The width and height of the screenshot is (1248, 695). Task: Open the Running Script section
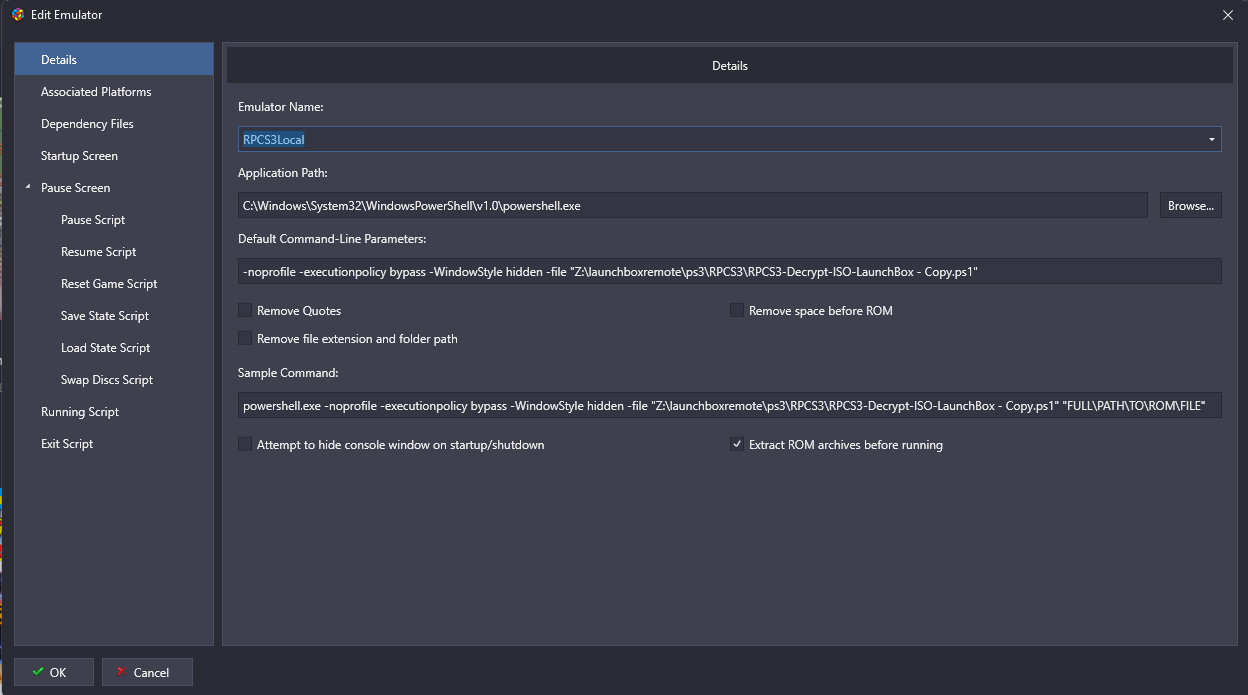pos(114,412)
